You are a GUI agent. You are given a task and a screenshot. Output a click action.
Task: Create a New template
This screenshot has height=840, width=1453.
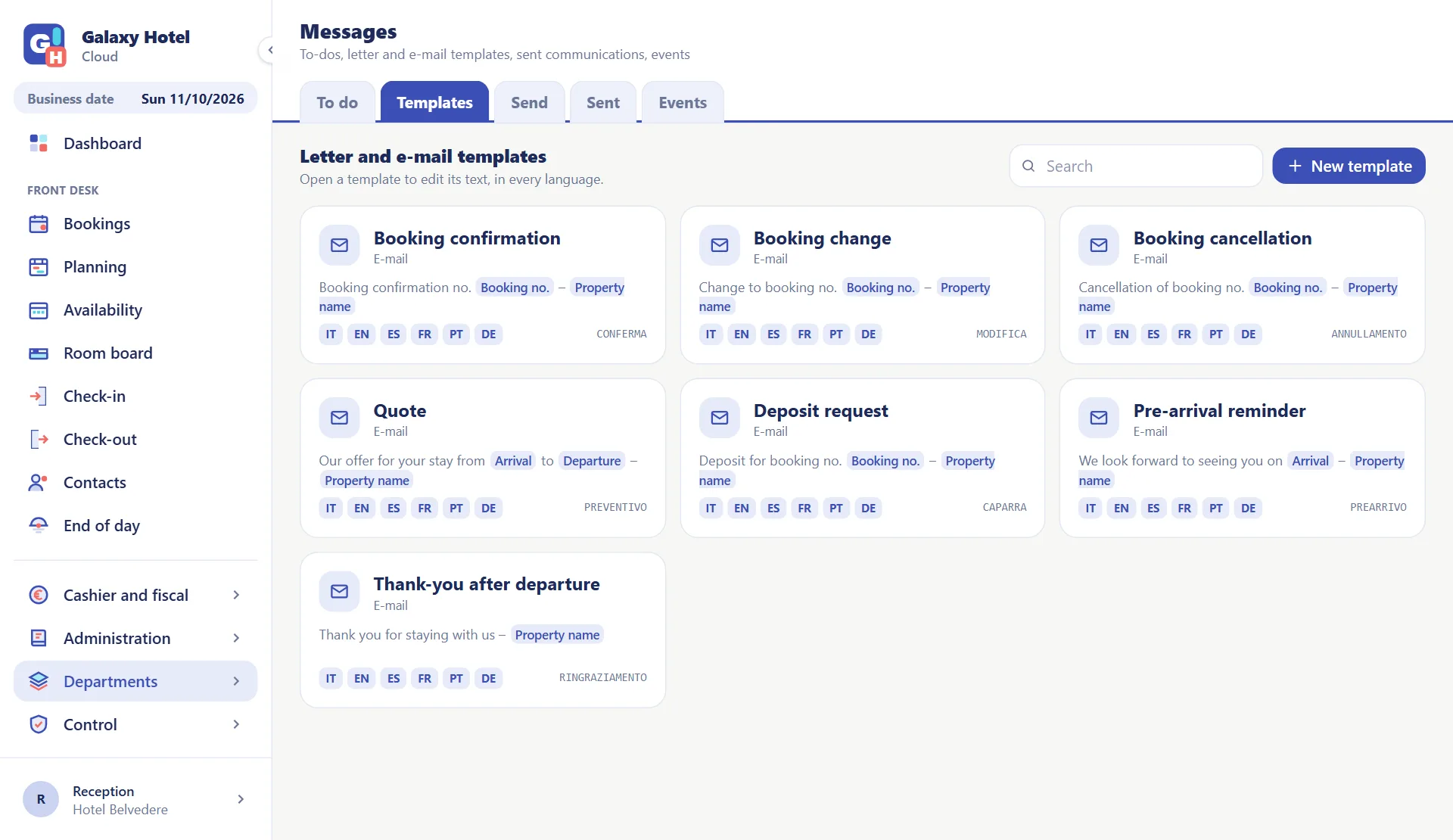pyautogui.click(x=1349, y=166)
